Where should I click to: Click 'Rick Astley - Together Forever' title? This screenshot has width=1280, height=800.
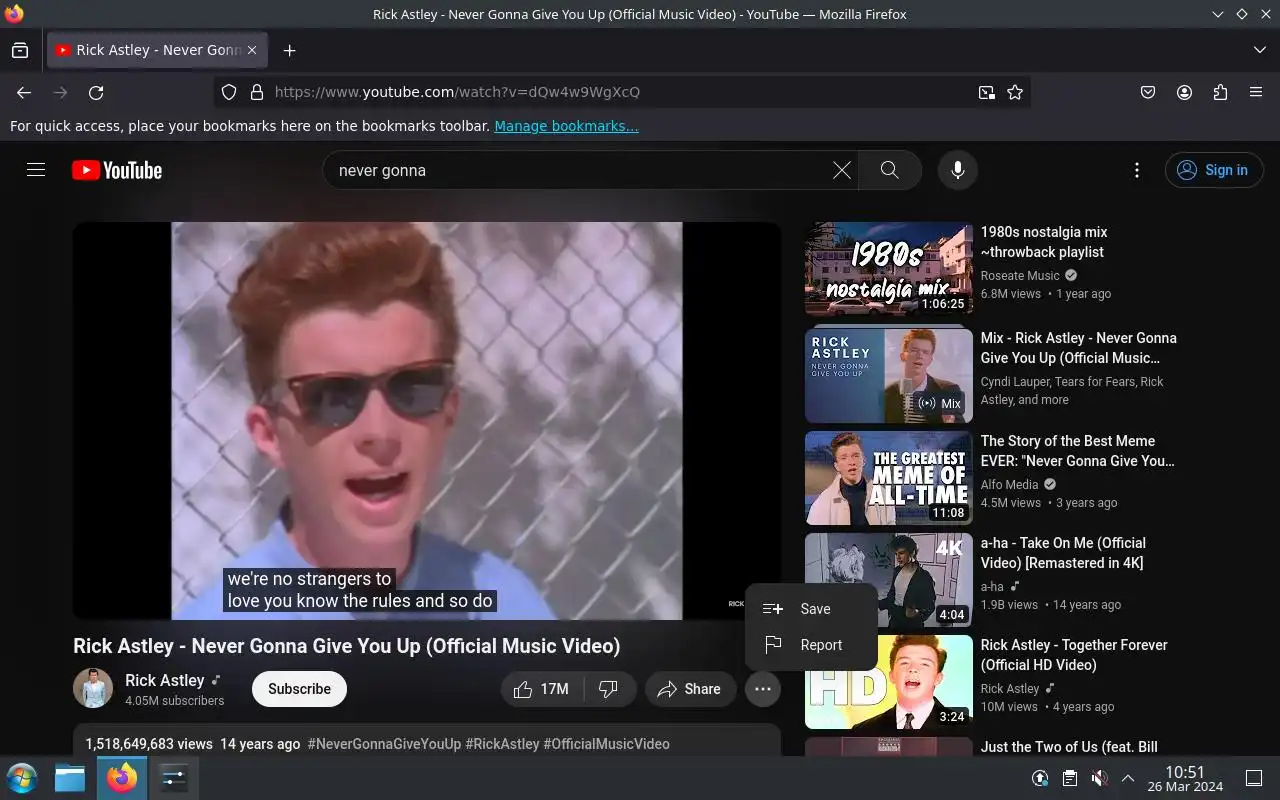[1074, 655]
